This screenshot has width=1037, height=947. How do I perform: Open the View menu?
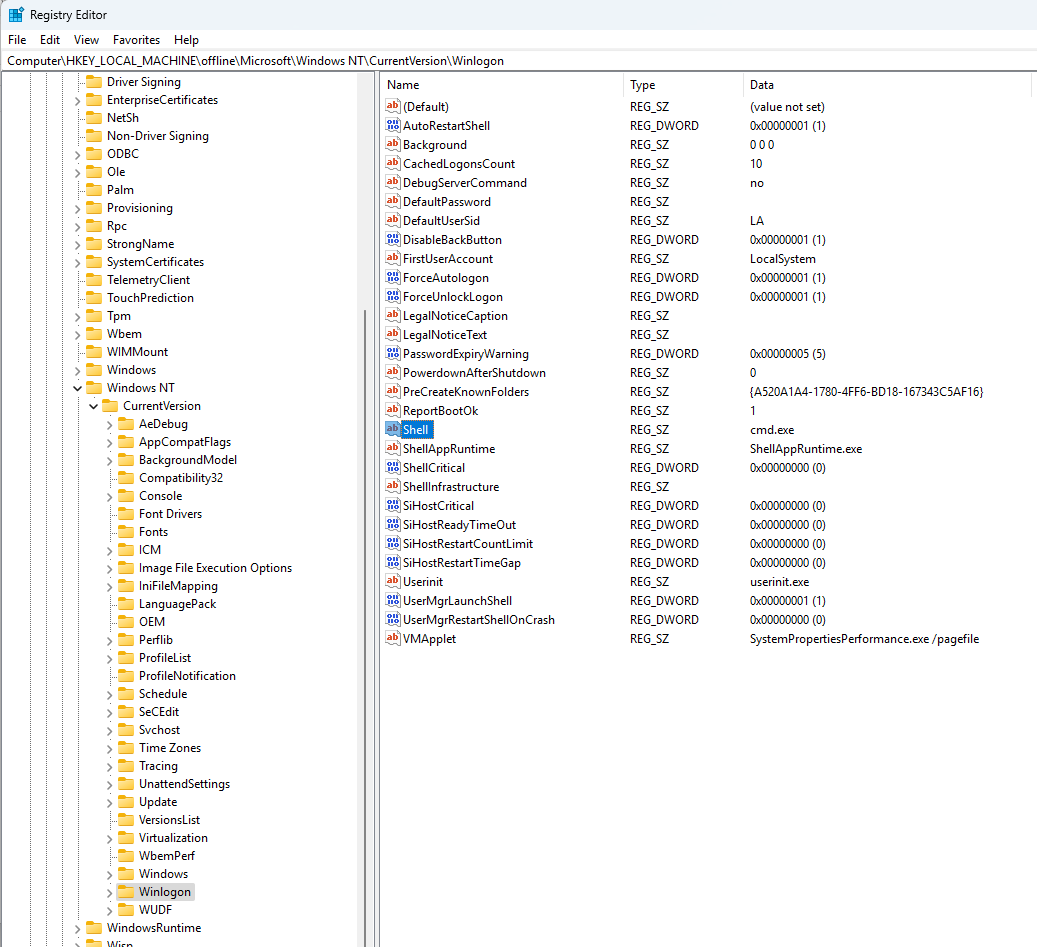pos(86,40)
